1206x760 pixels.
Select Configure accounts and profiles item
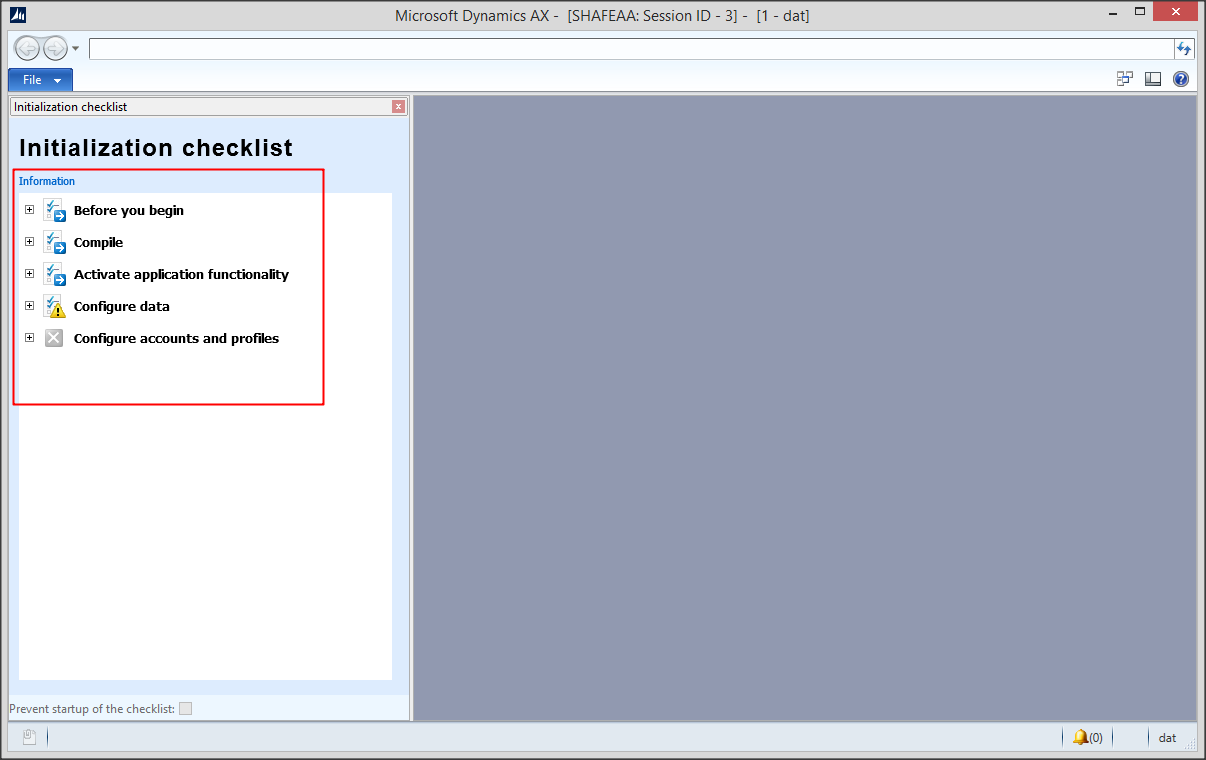176,339
